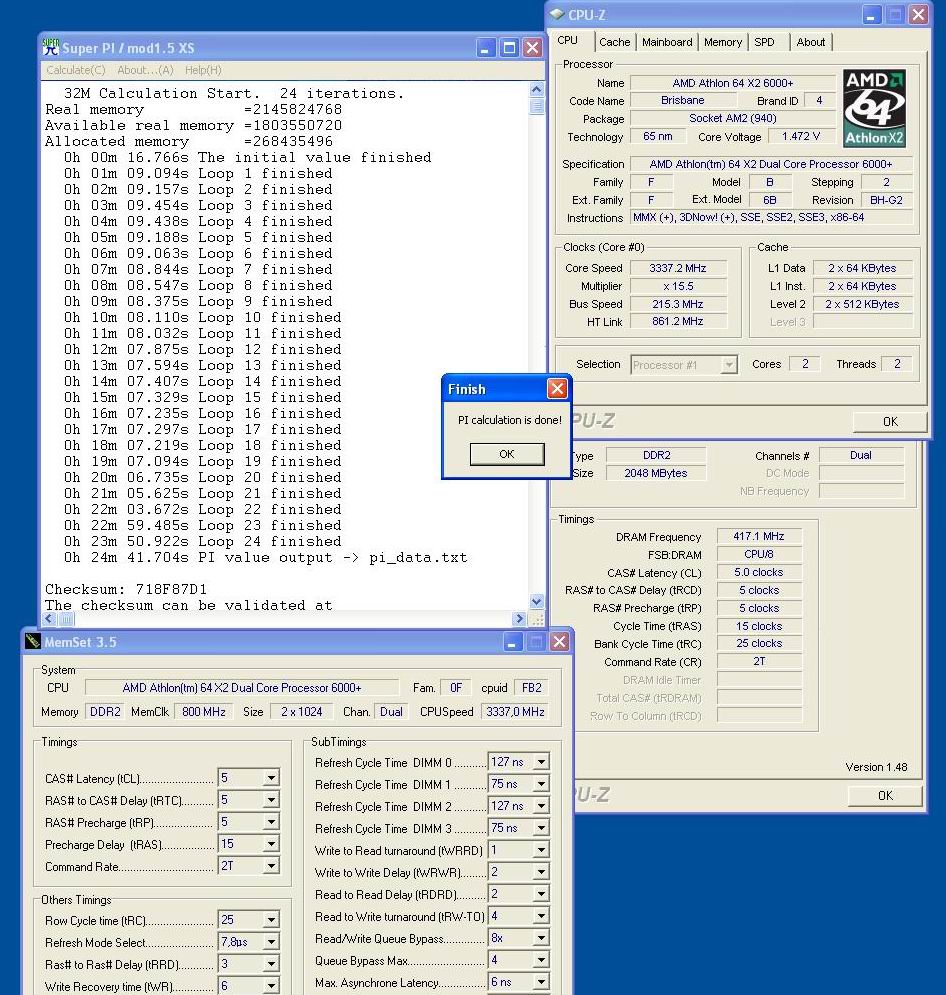Click OK in the Finish dialog
Screen dimensions: 946x995
tap(507, 454)
